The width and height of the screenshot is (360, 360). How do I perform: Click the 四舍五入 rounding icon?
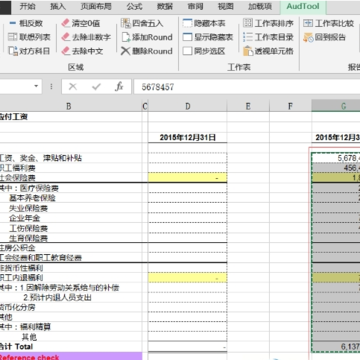click(126, 23)
